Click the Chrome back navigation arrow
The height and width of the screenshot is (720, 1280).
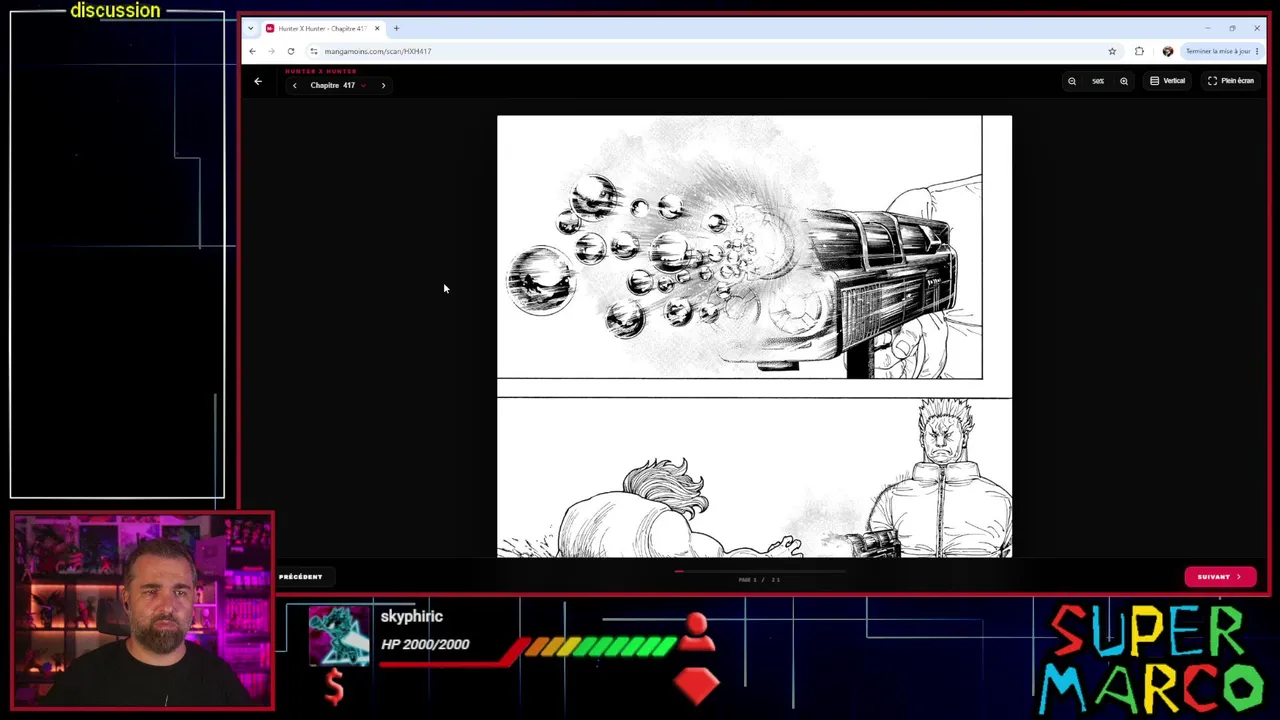252,51
